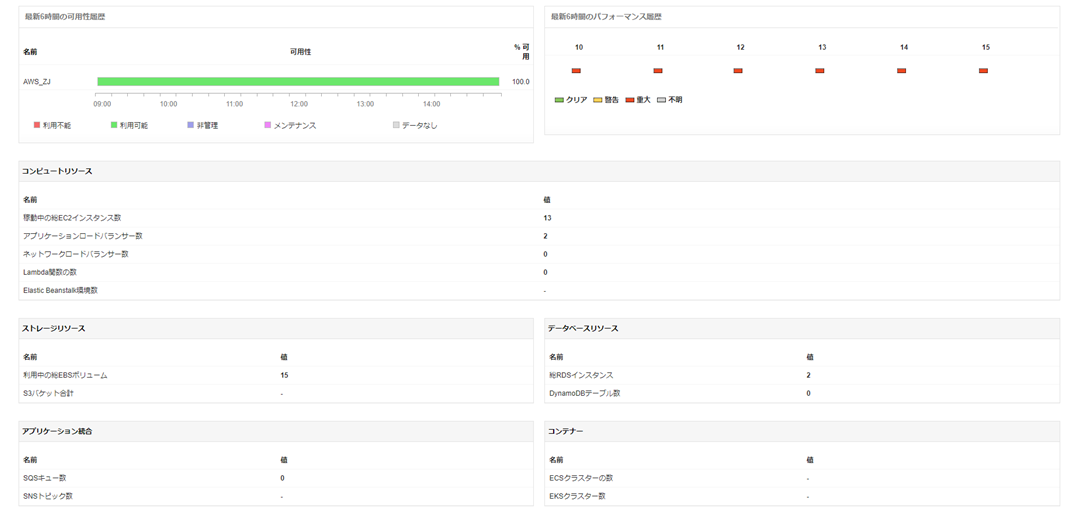
Task: Click the critical status icon under hour 12
Action: pos(738,71)
